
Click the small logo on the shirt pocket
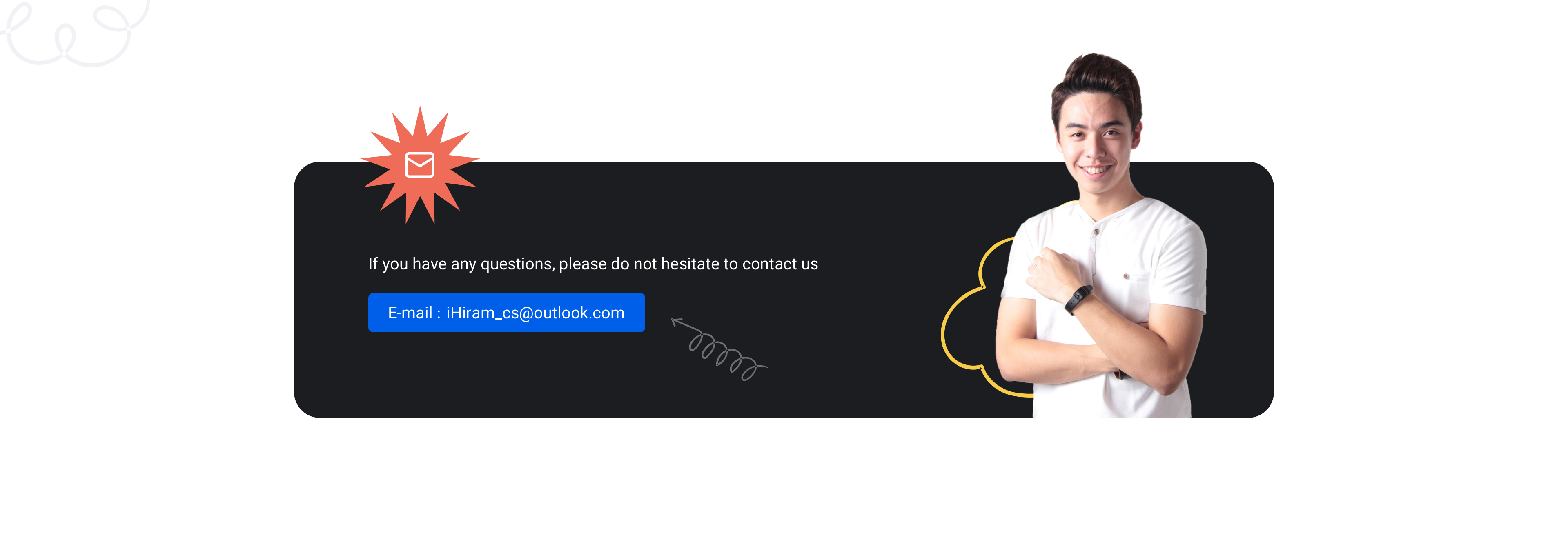click(1126, 276)
